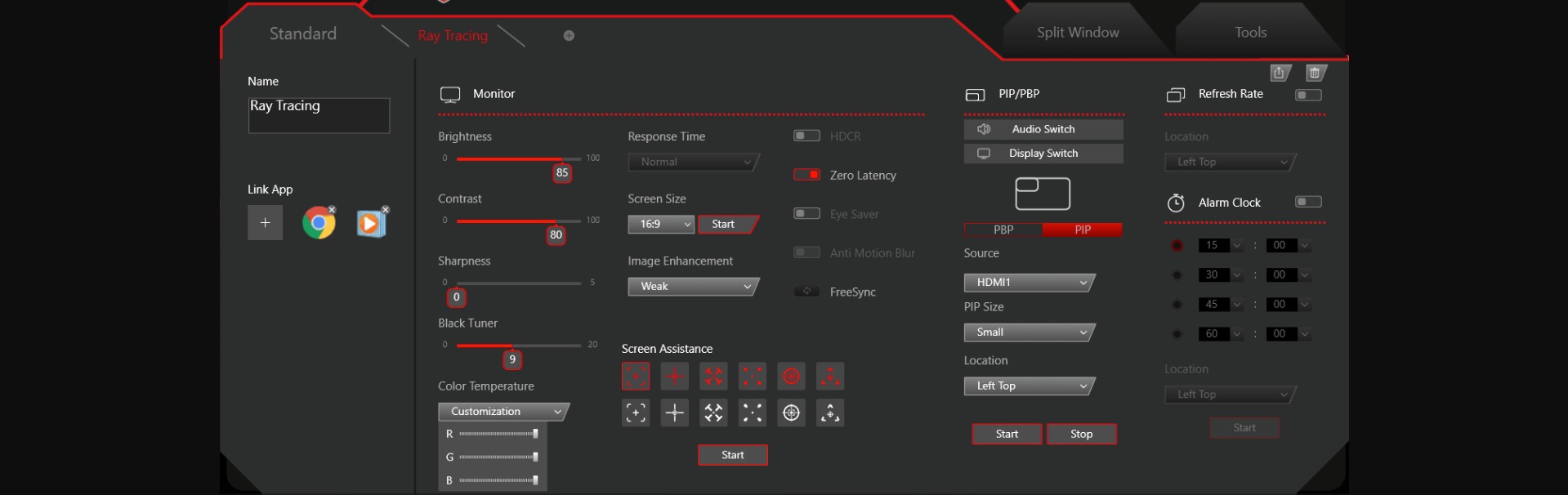
Task: Click the Brightness slider handle
Action: (561, 159)
